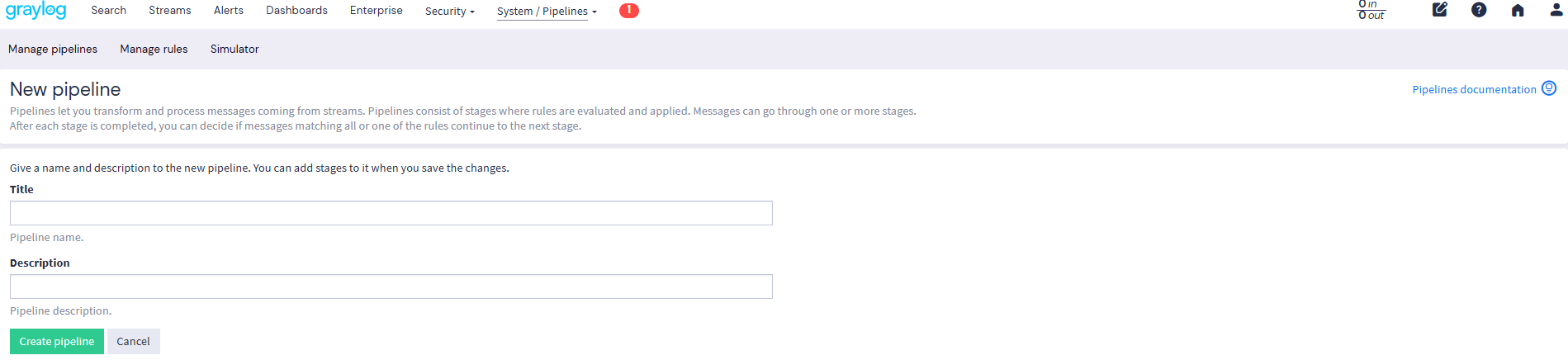Click the red notification badge

[x=629, y=10]
